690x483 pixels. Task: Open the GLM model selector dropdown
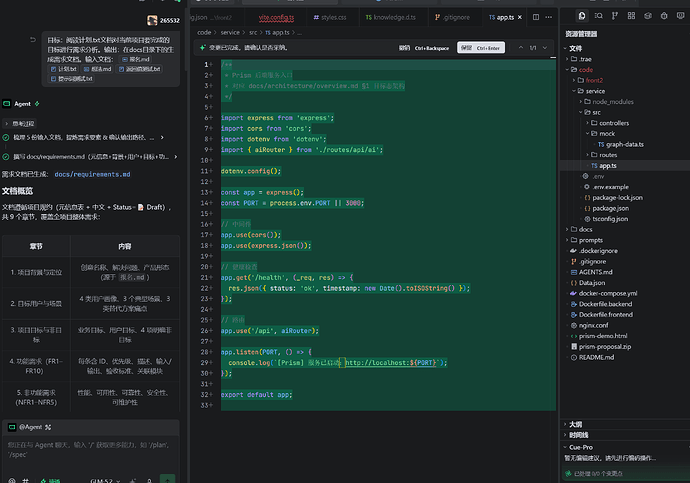click(105, 480)
